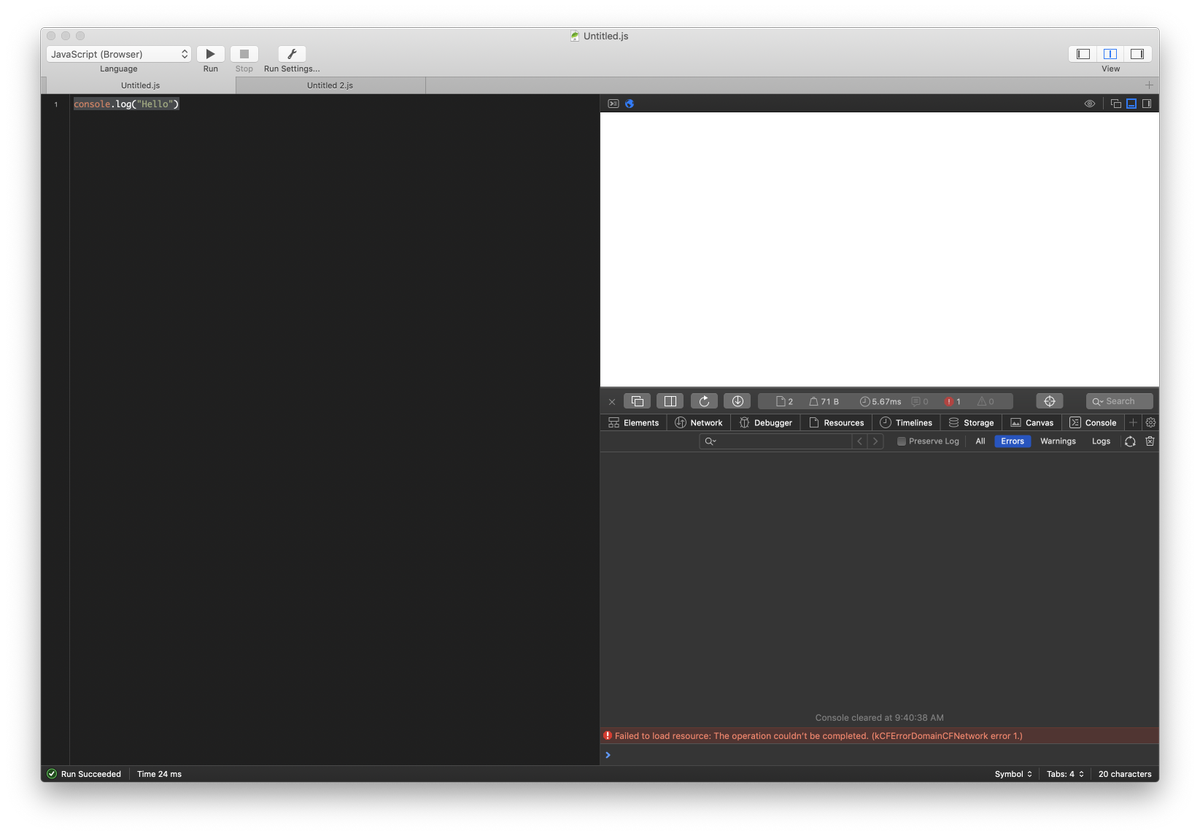Click line number 1 in gutter
The image size is (1200, 836).
(x=56, y=104)
